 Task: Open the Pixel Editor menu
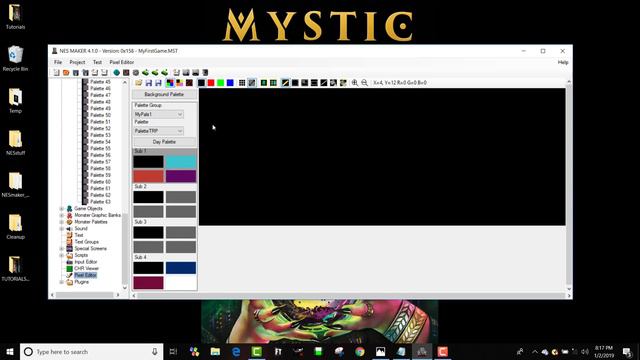tap(122, 62)
